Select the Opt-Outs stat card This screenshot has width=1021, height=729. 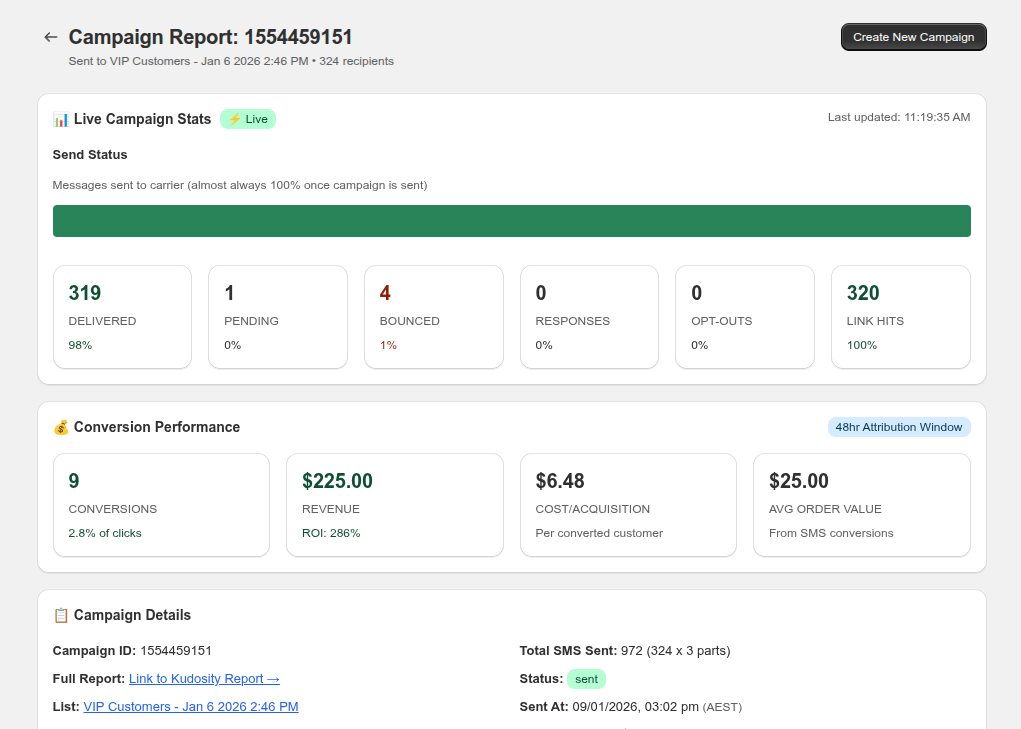tap(745, 317)
